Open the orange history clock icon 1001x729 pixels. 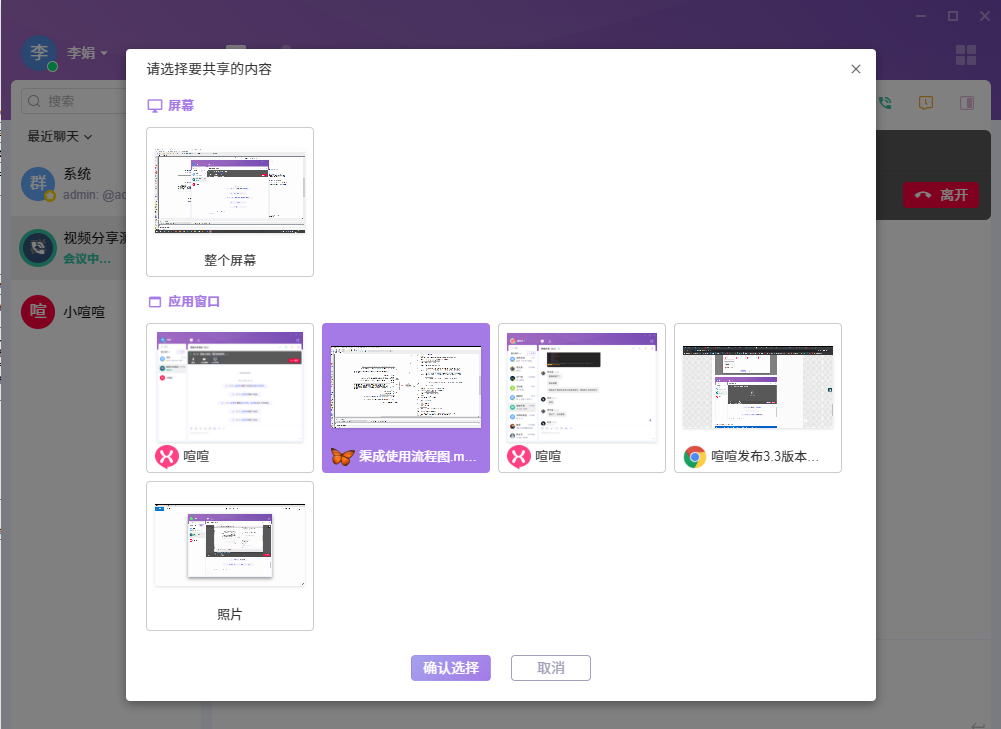point(926,103)
